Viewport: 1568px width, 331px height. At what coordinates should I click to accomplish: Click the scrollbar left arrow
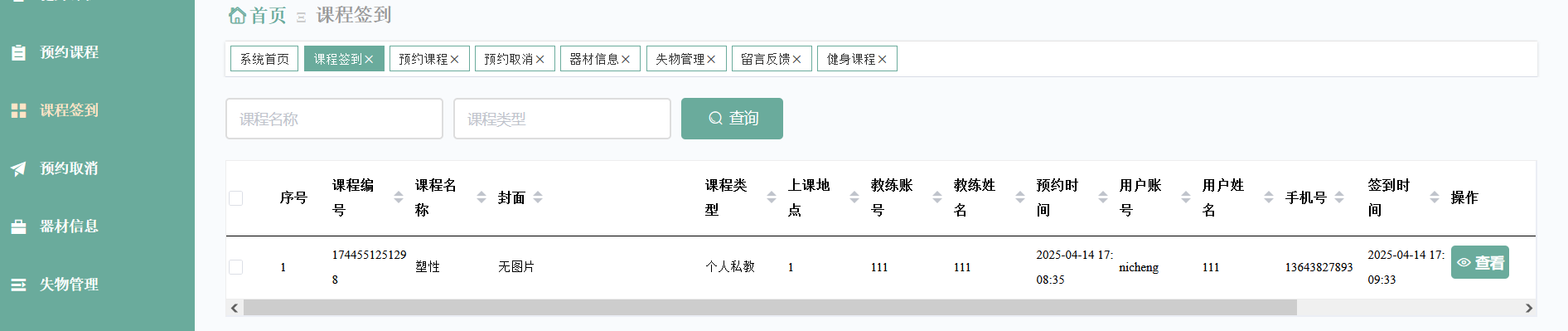(x=235, y=308)
